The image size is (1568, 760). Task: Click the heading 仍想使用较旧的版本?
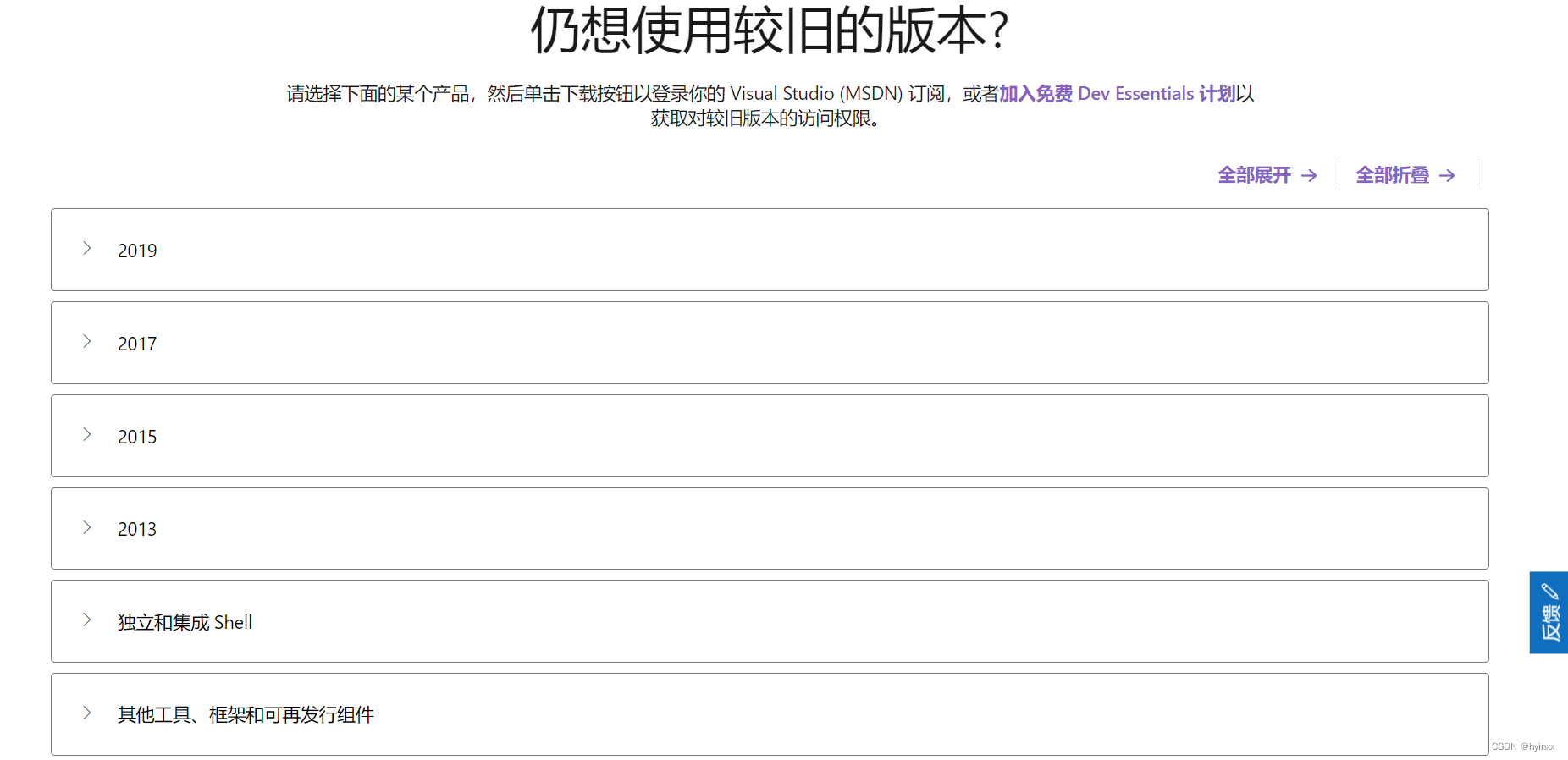pyautogui.click(x=769, y=30)
